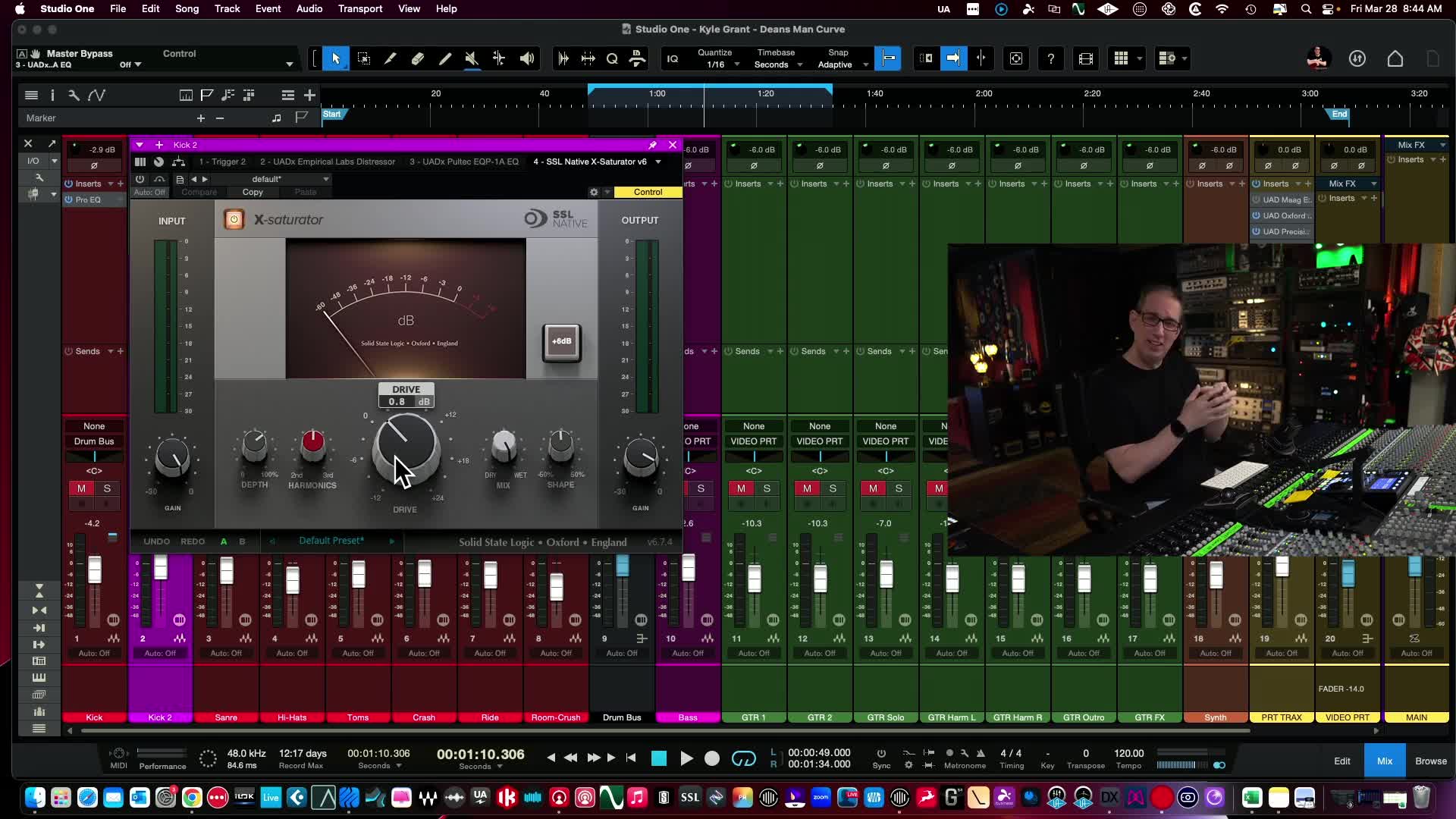The height and width of the screenshot is (819, 1456).
Task: Open the Track menu
Action: click(227, 8)
